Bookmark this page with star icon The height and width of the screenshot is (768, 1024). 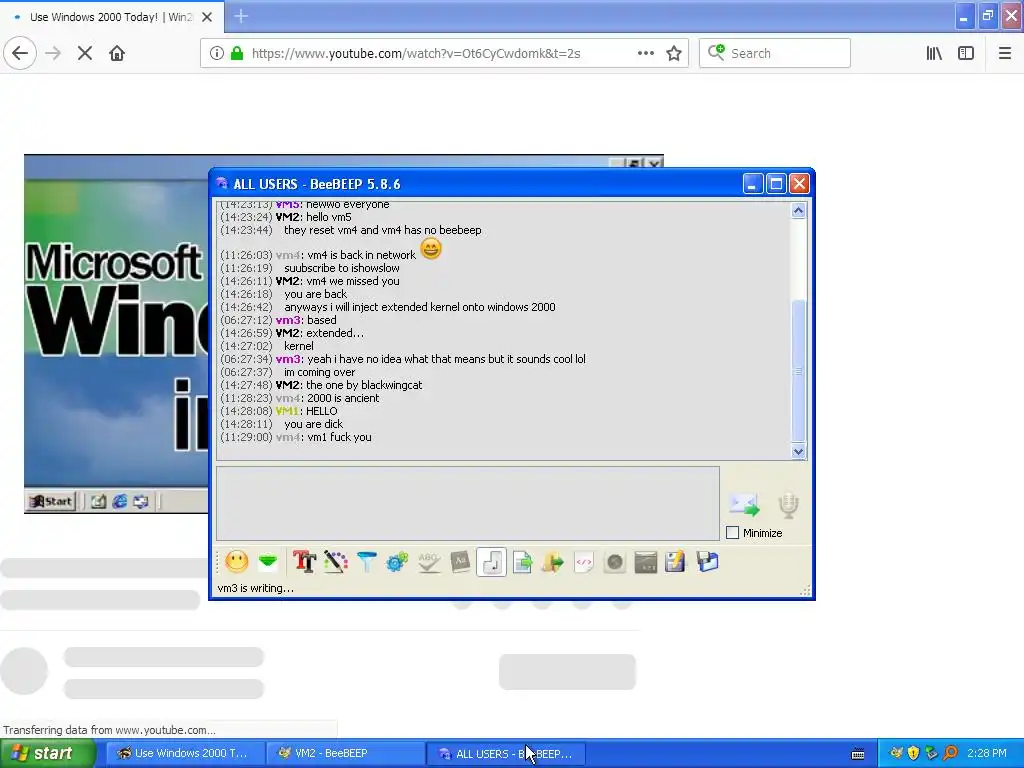tap(674, 53)
